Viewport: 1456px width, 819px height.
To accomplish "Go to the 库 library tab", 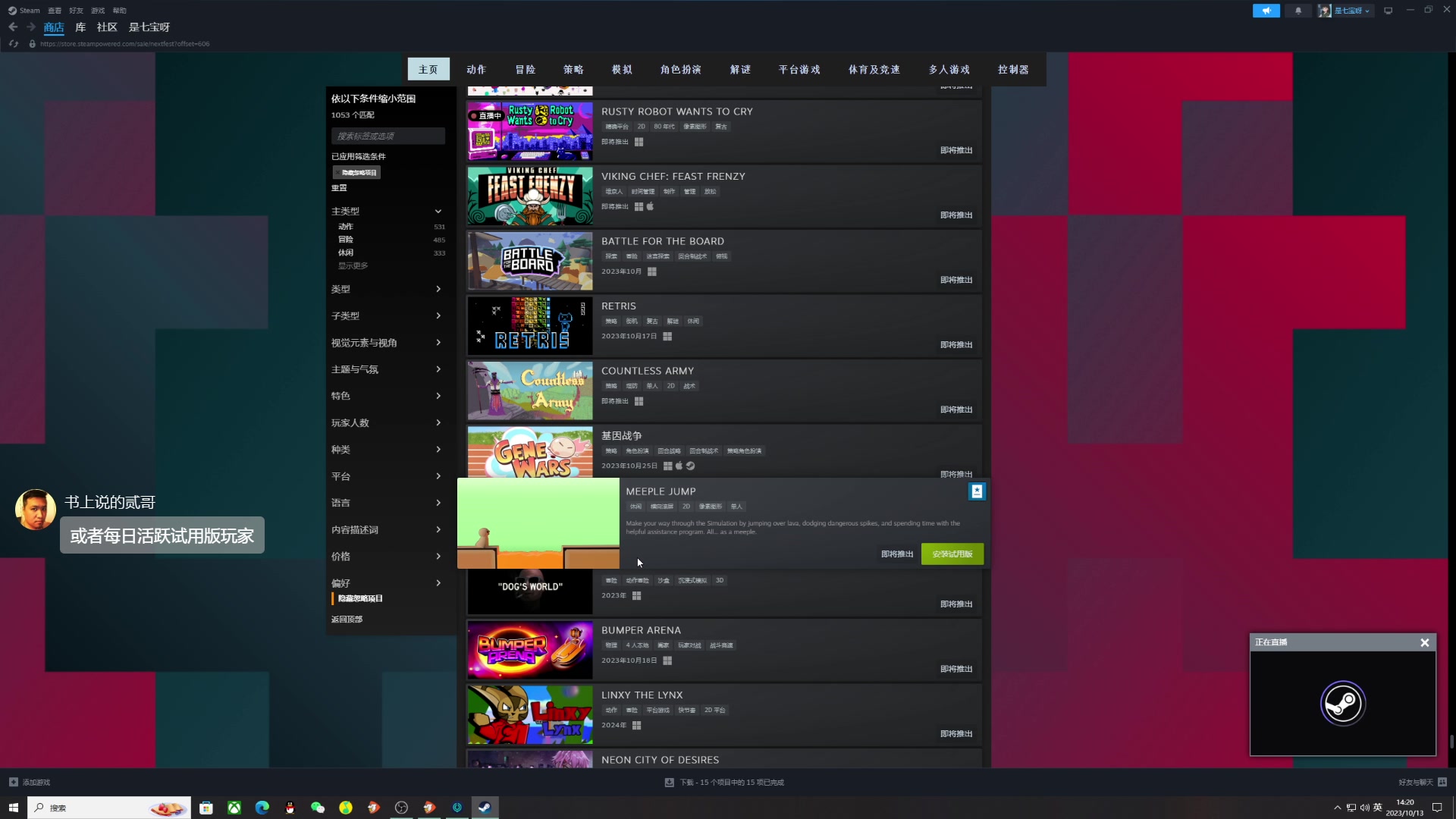I will pos(80,27).
